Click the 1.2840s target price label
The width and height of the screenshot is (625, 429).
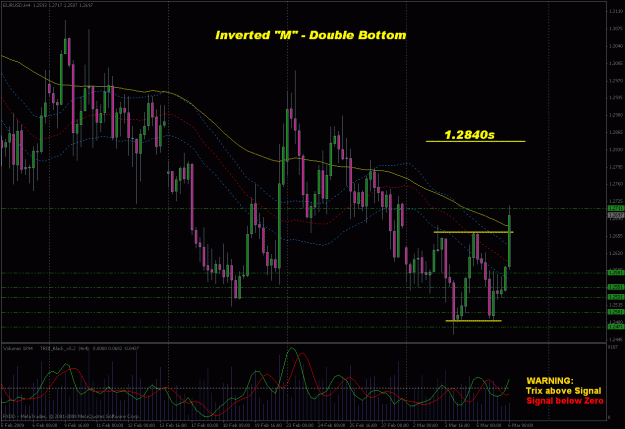click(469, 135)
